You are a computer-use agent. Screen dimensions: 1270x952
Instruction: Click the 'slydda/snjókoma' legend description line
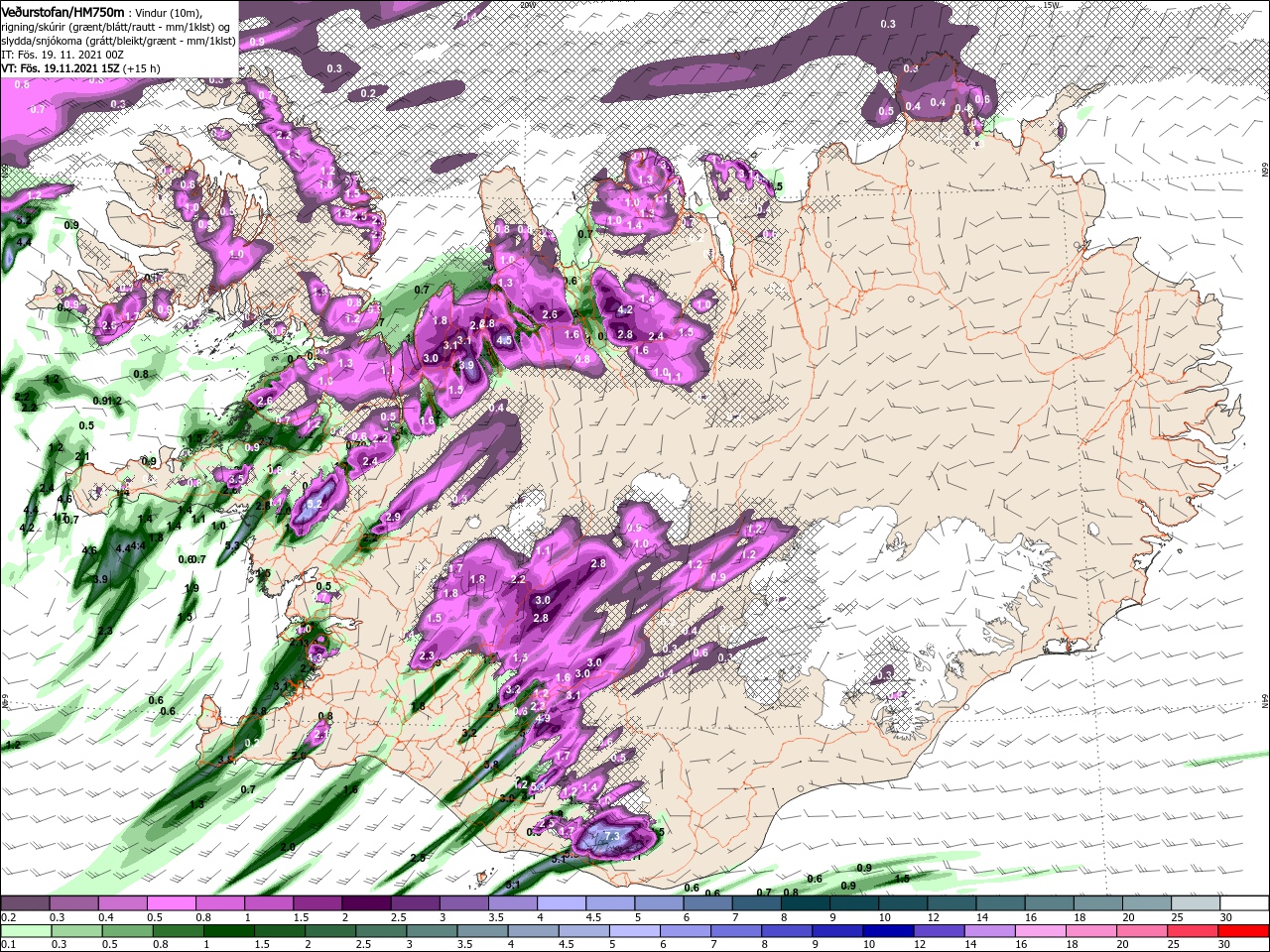pos(117,40)
